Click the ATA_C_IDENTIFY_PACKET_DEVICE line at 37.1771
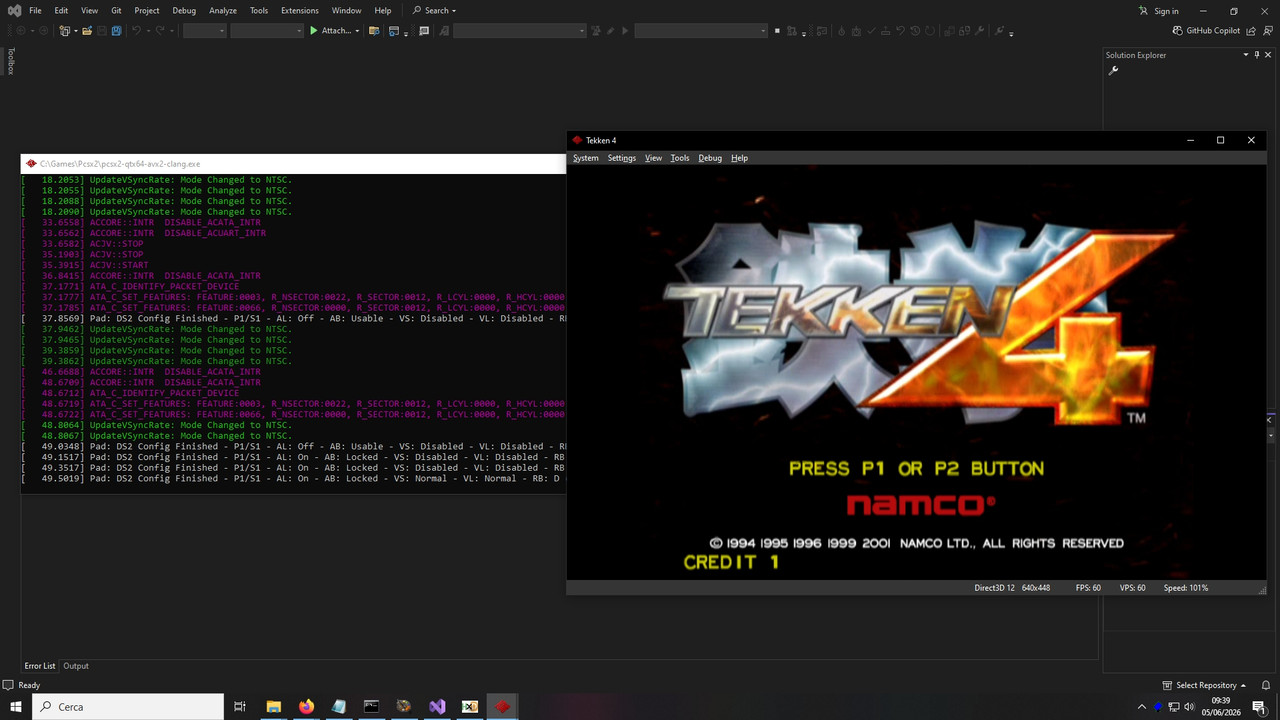1280x720 pixels. click(x=165, y=286)
